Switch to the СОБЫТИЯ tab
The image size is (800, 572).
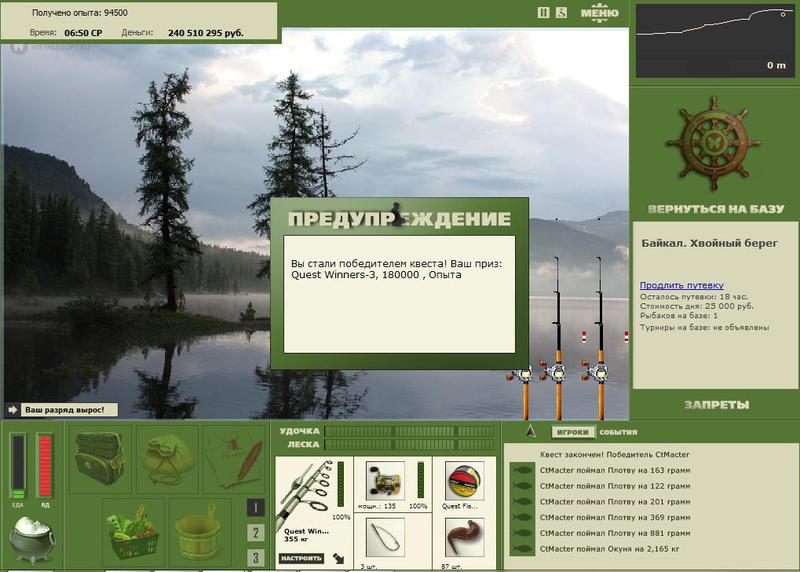point(618,432)
